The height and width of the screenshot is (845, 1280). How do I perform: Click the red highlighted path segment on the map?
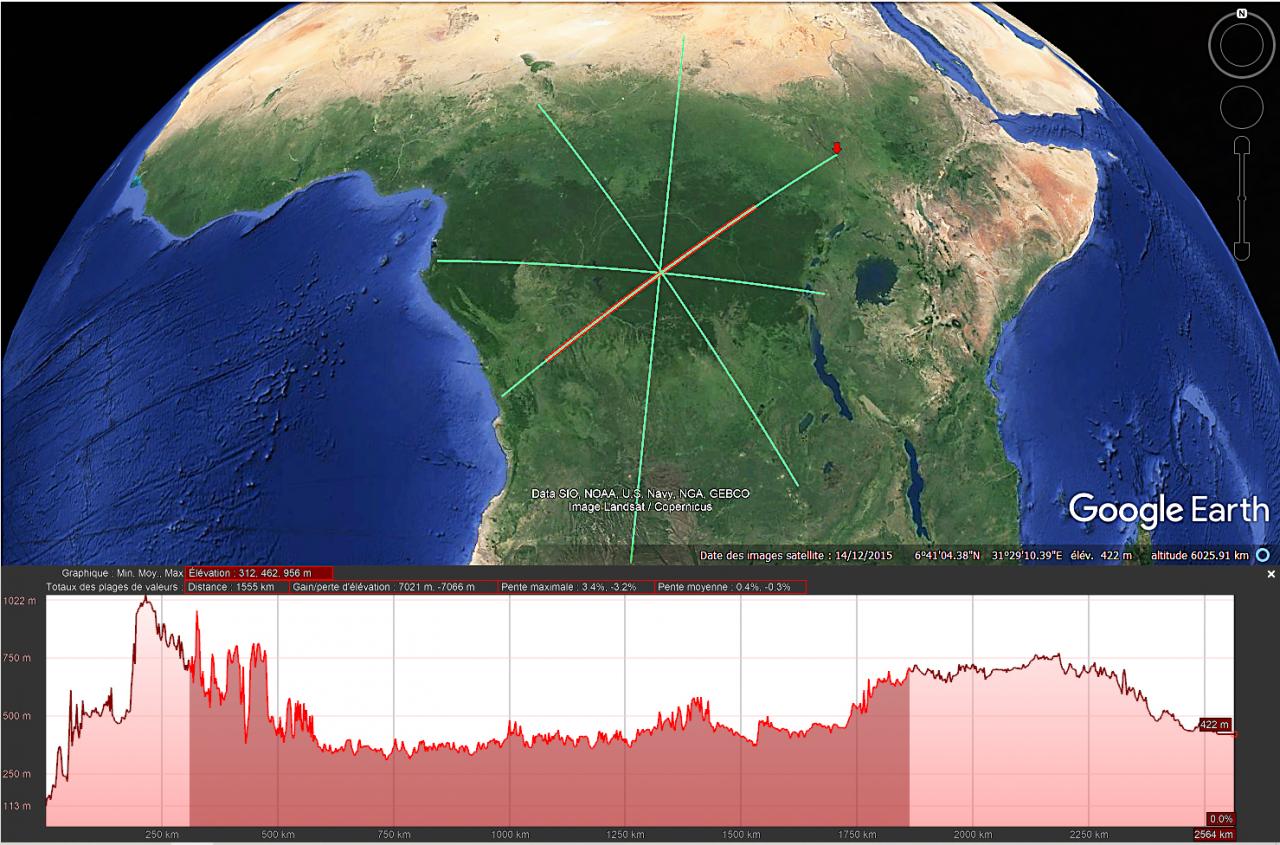point(651,283)
